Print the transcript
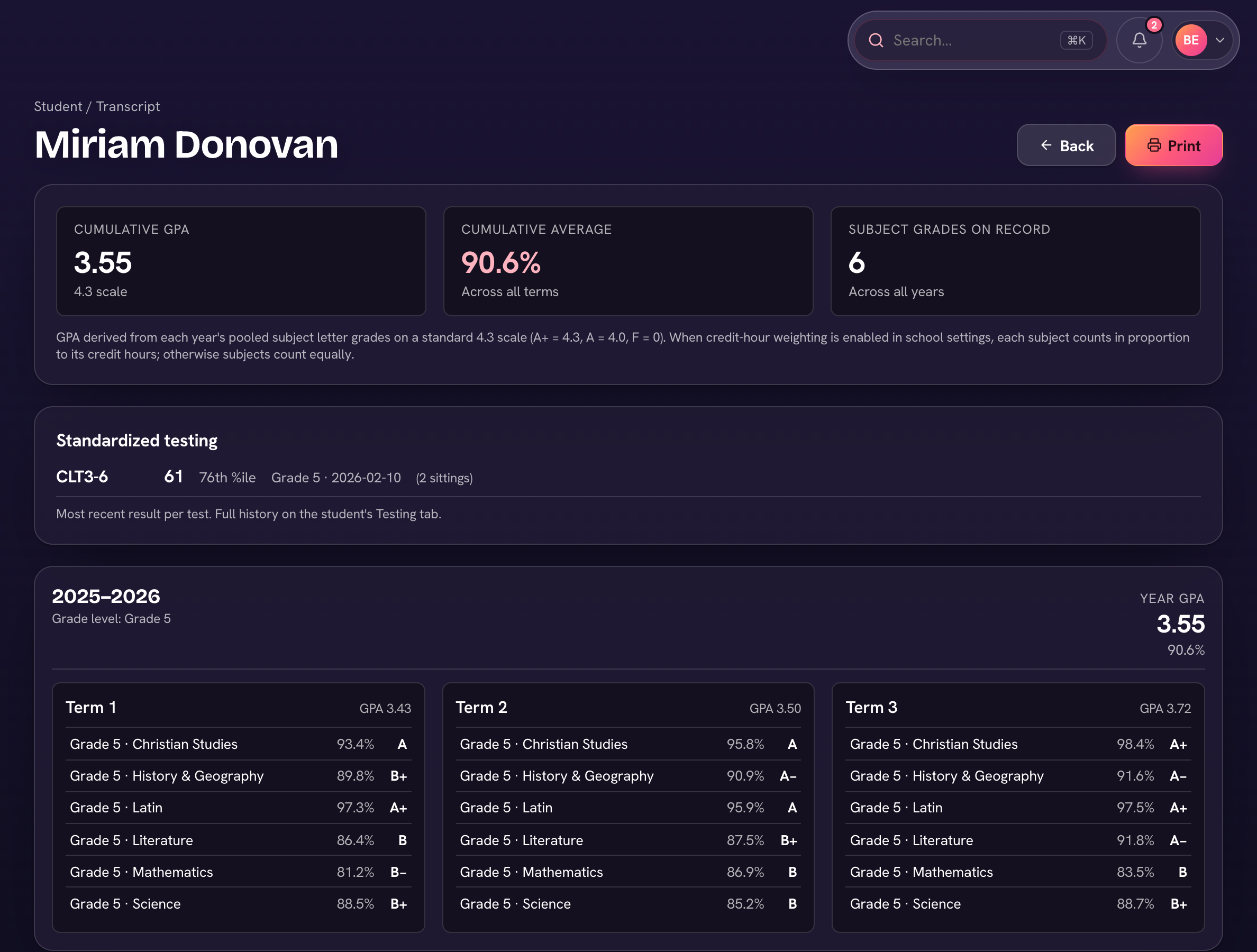This screenshot has height=952, width=1257. coord(1173,145)
